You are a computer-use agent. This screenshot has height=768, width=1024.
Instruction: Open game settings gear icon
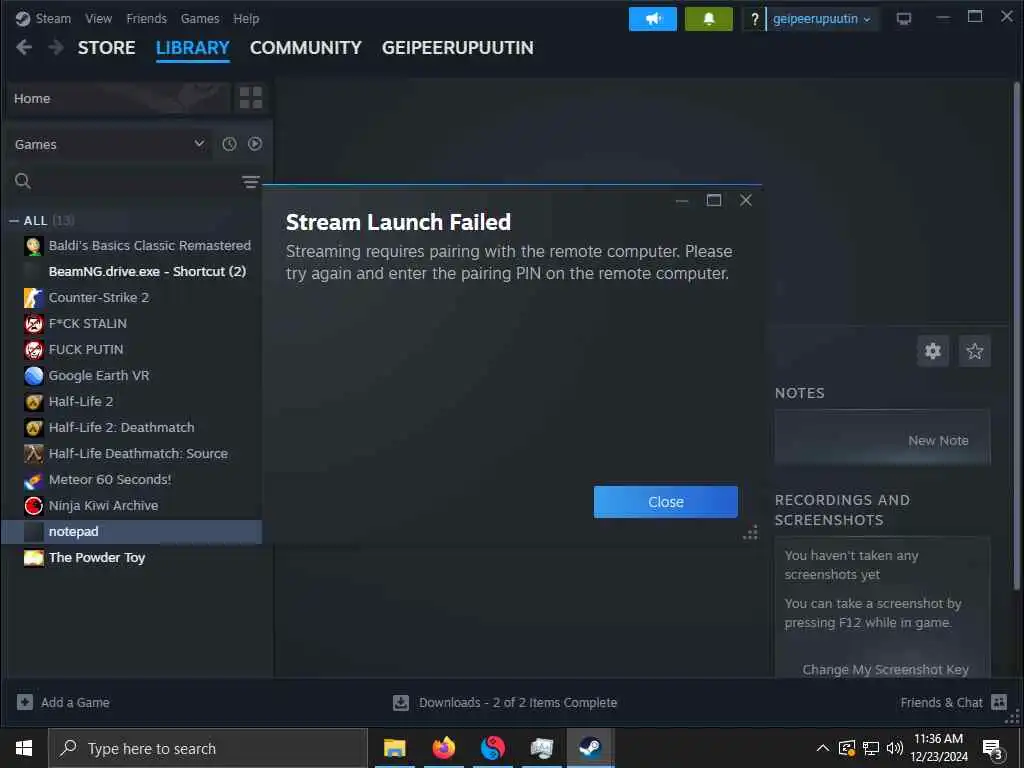click(x=933, y=351)
